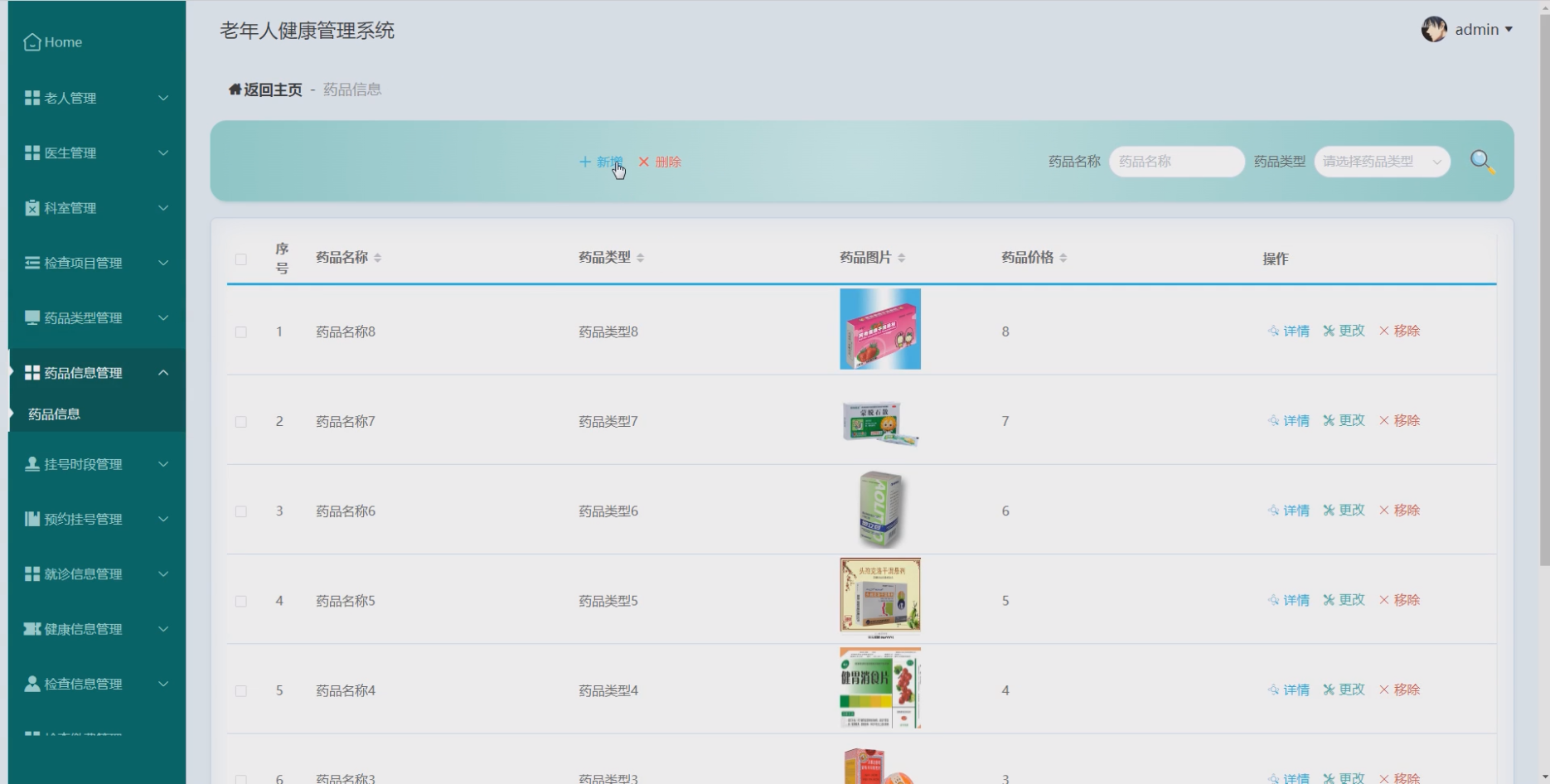Click the 药品类型管理 monitor icon
The image size is (1550, 784).
(x=32, y=317)
